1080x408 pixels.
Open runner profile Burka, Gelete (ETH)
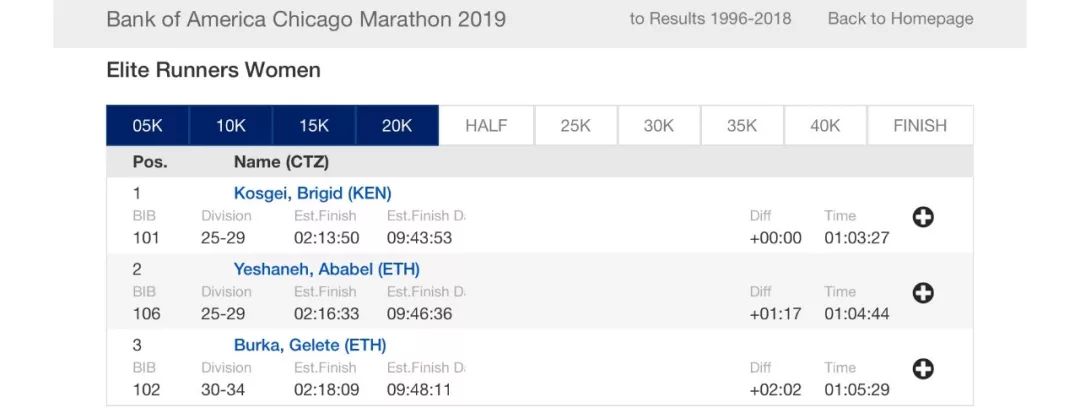(x=310, y=345)
